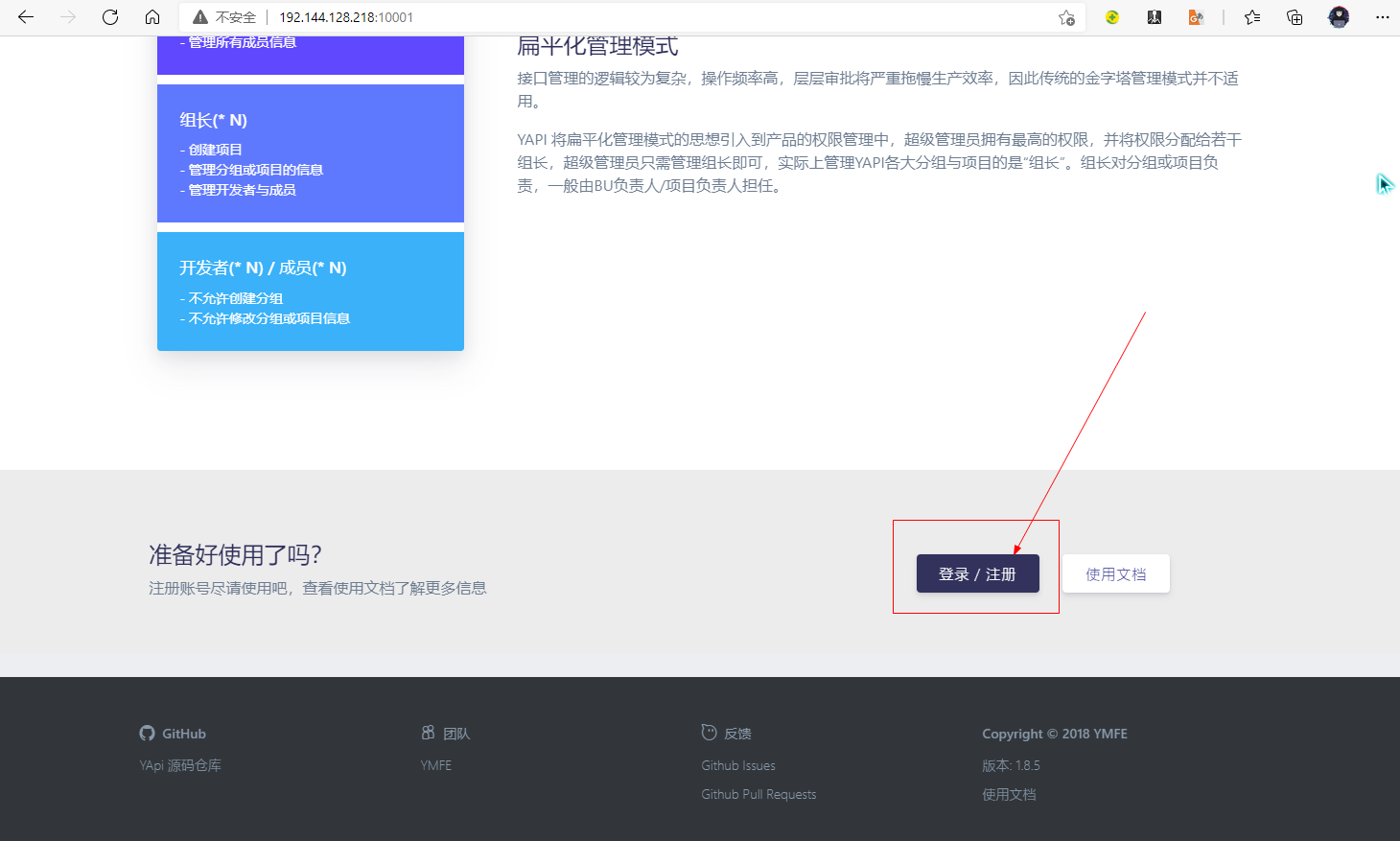Click the 使用文档 button
Image resolution: width=1400 pixels, height=841 pixels.
[x=1116, y=573]
